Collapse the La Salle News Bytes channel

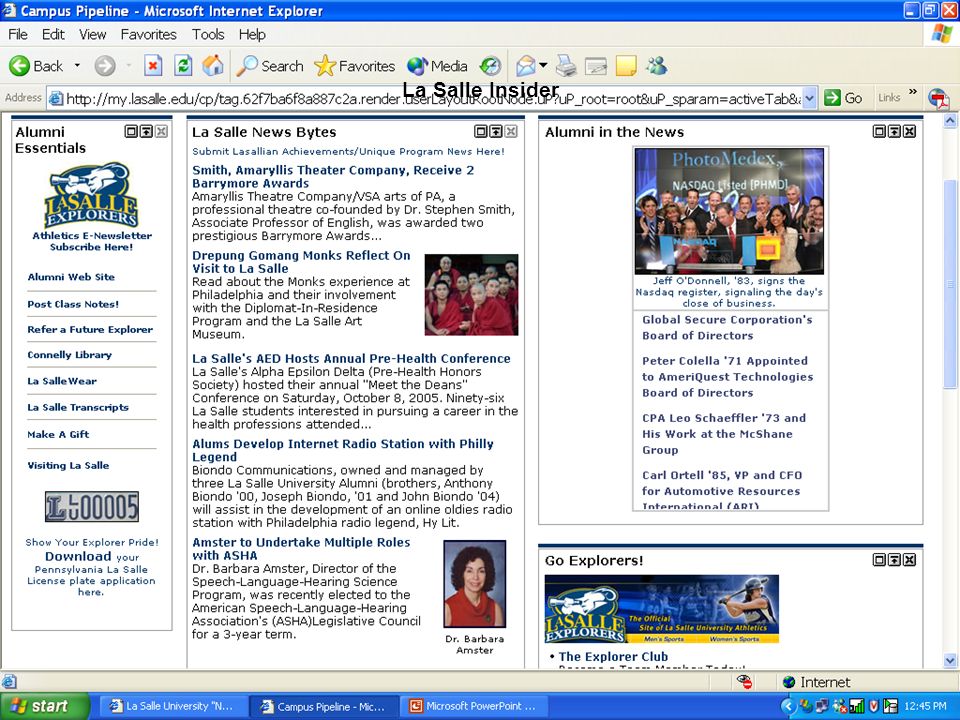point(495,131)
